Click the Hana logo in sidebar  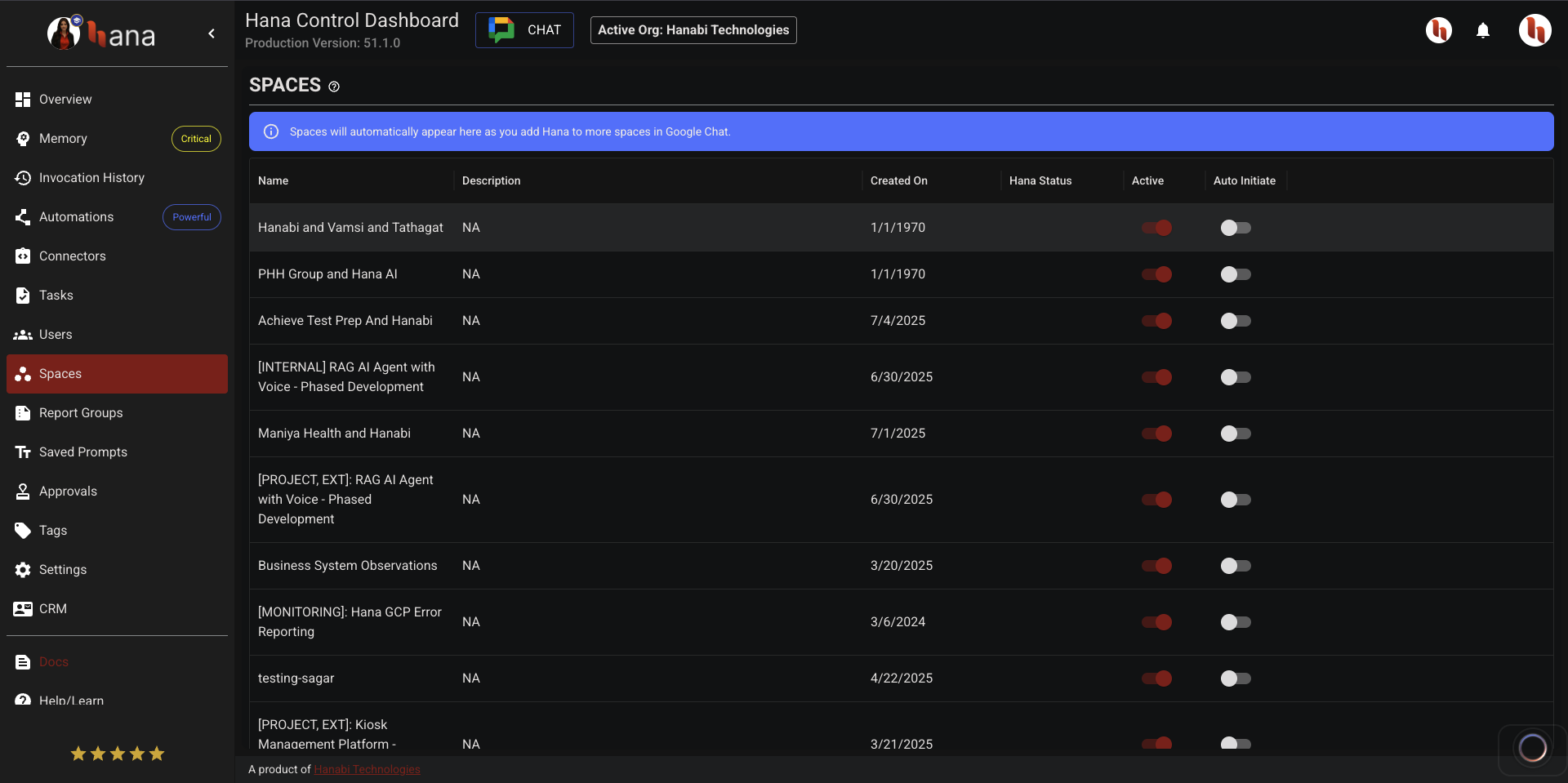[x=101, y=34]
